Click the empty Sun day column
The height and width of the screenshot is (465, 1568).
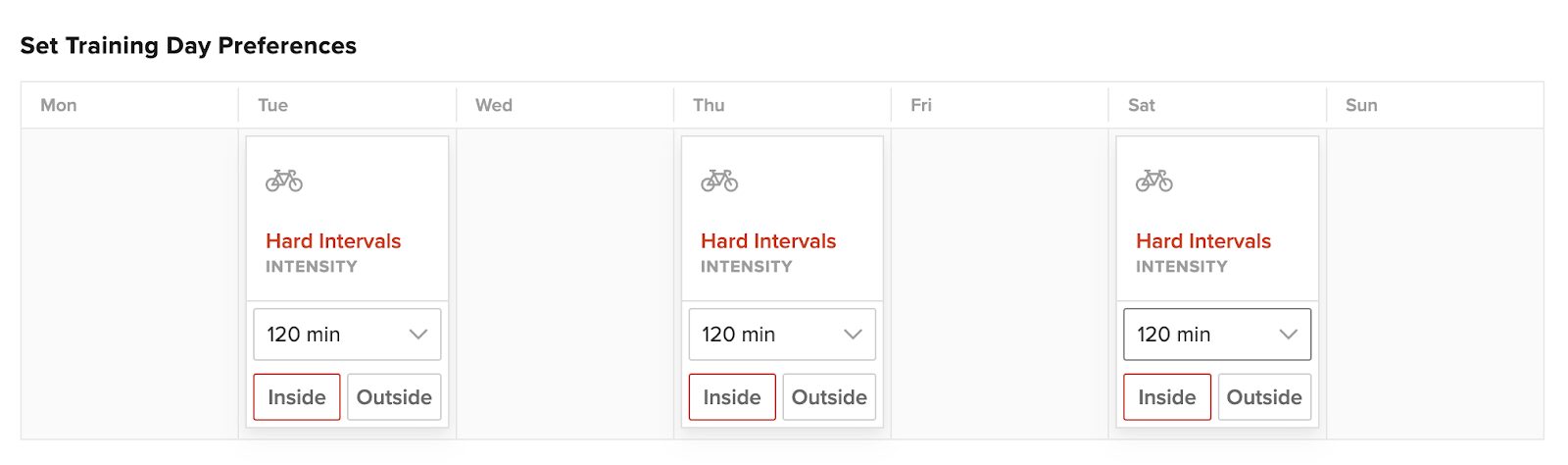pyautogui.click(x=1435, y=284)
